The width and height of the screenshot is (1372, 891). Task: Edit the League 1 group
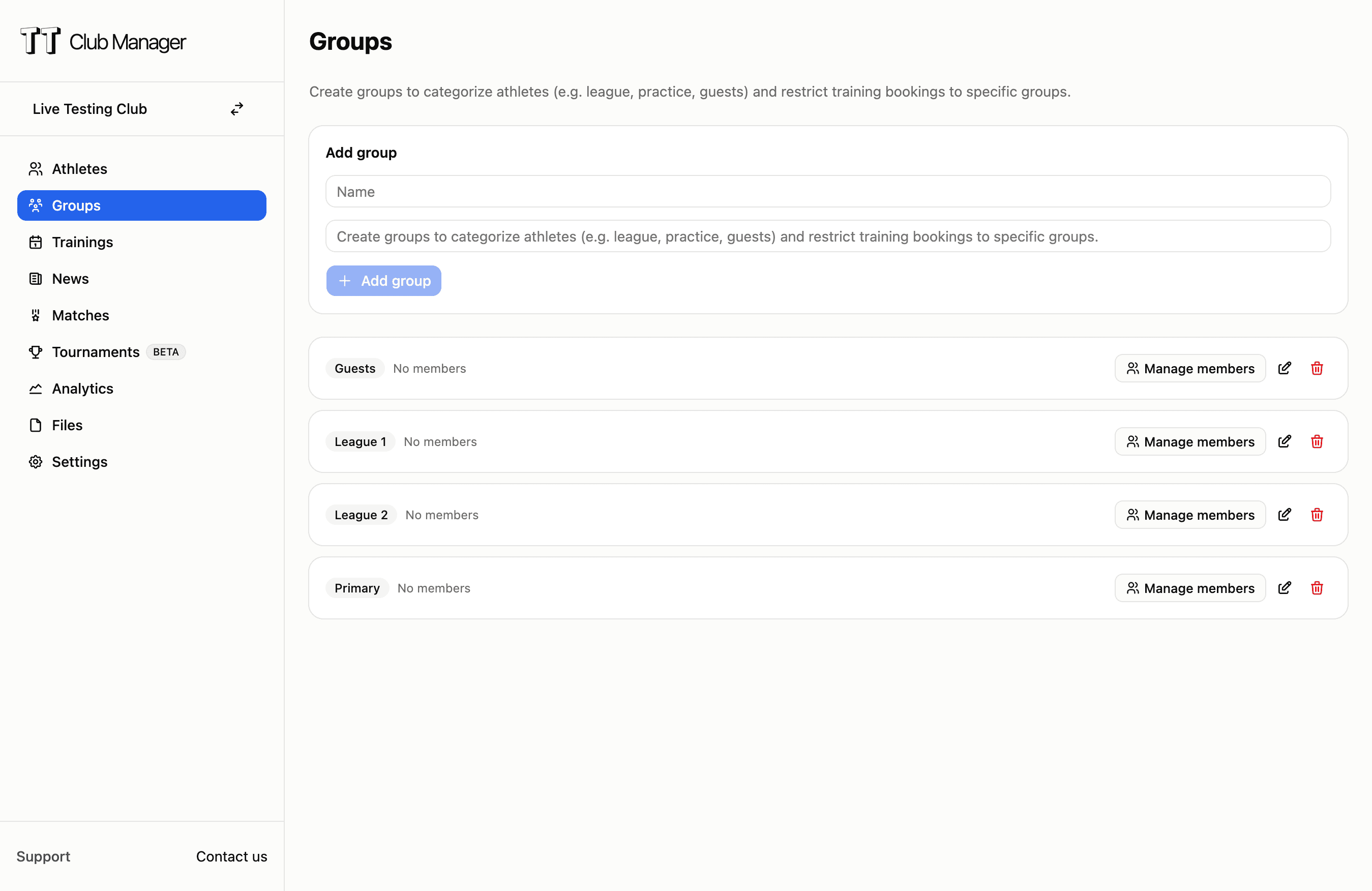[x=1285, y=441]
